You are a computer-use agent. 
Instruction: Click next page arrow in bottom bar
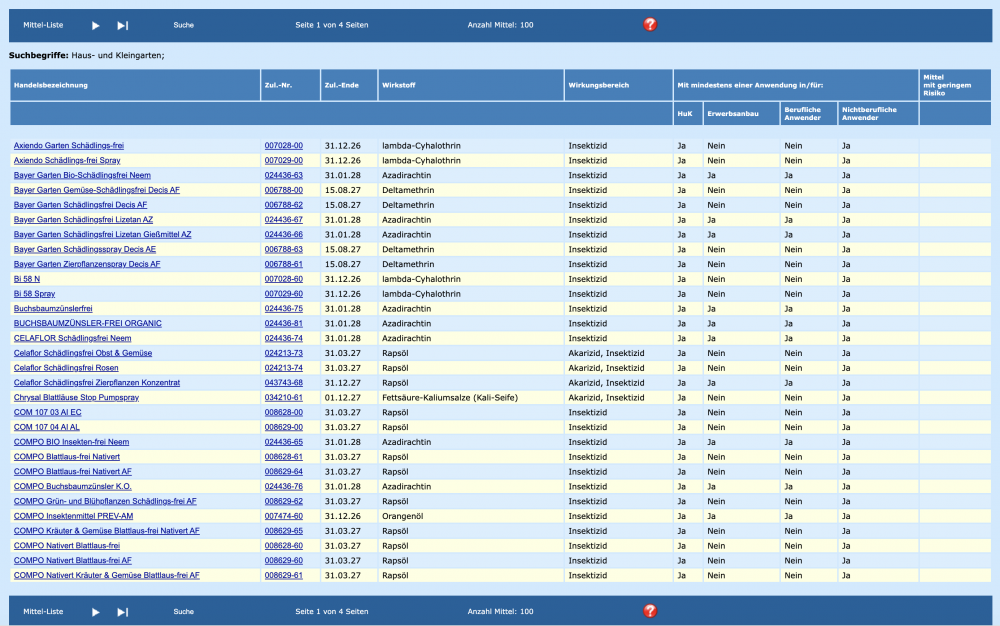coord(96,612)
